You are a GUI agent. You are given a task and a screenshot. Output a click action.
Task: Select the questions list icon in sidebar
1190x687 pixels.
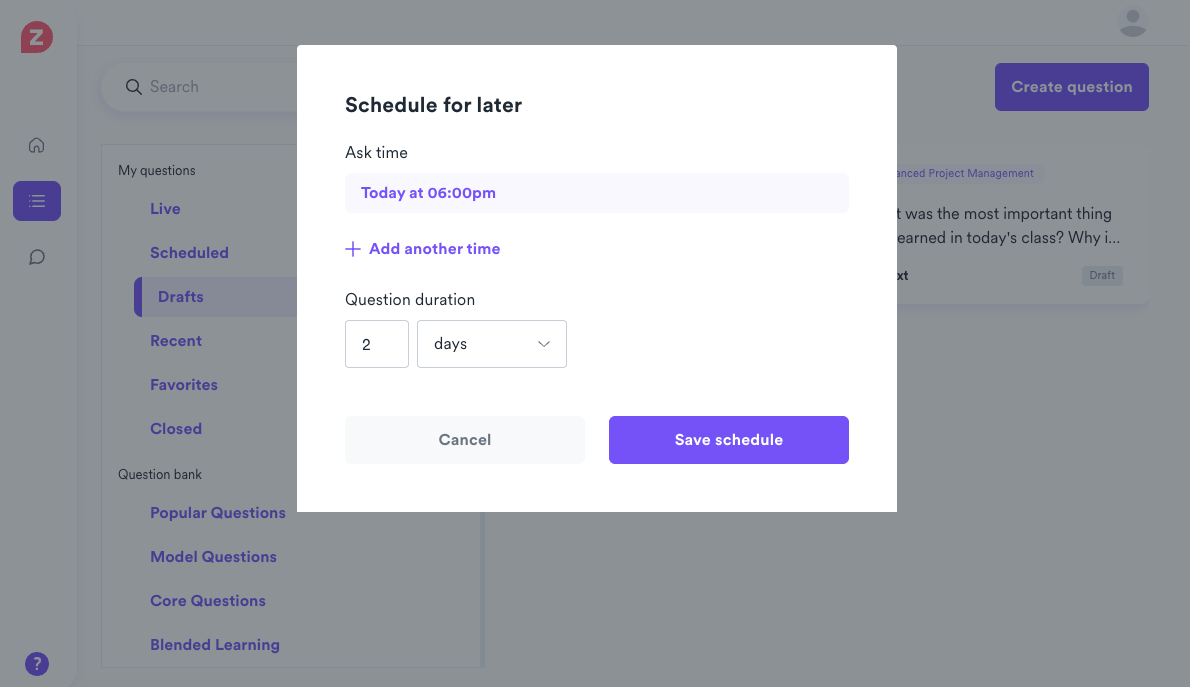coord(37,201)
